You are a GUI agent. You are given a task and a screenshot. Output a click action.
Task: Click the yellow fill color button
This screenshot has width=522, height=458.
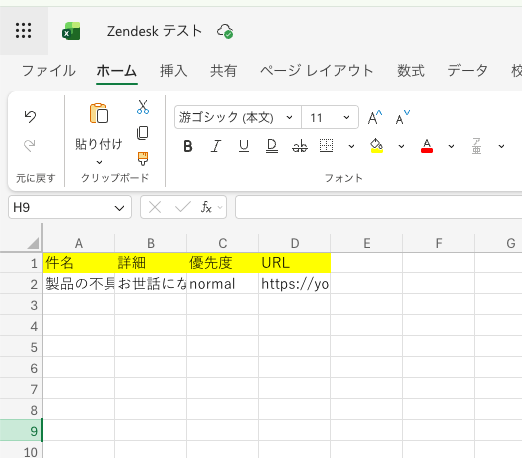[x=377, y=146]
